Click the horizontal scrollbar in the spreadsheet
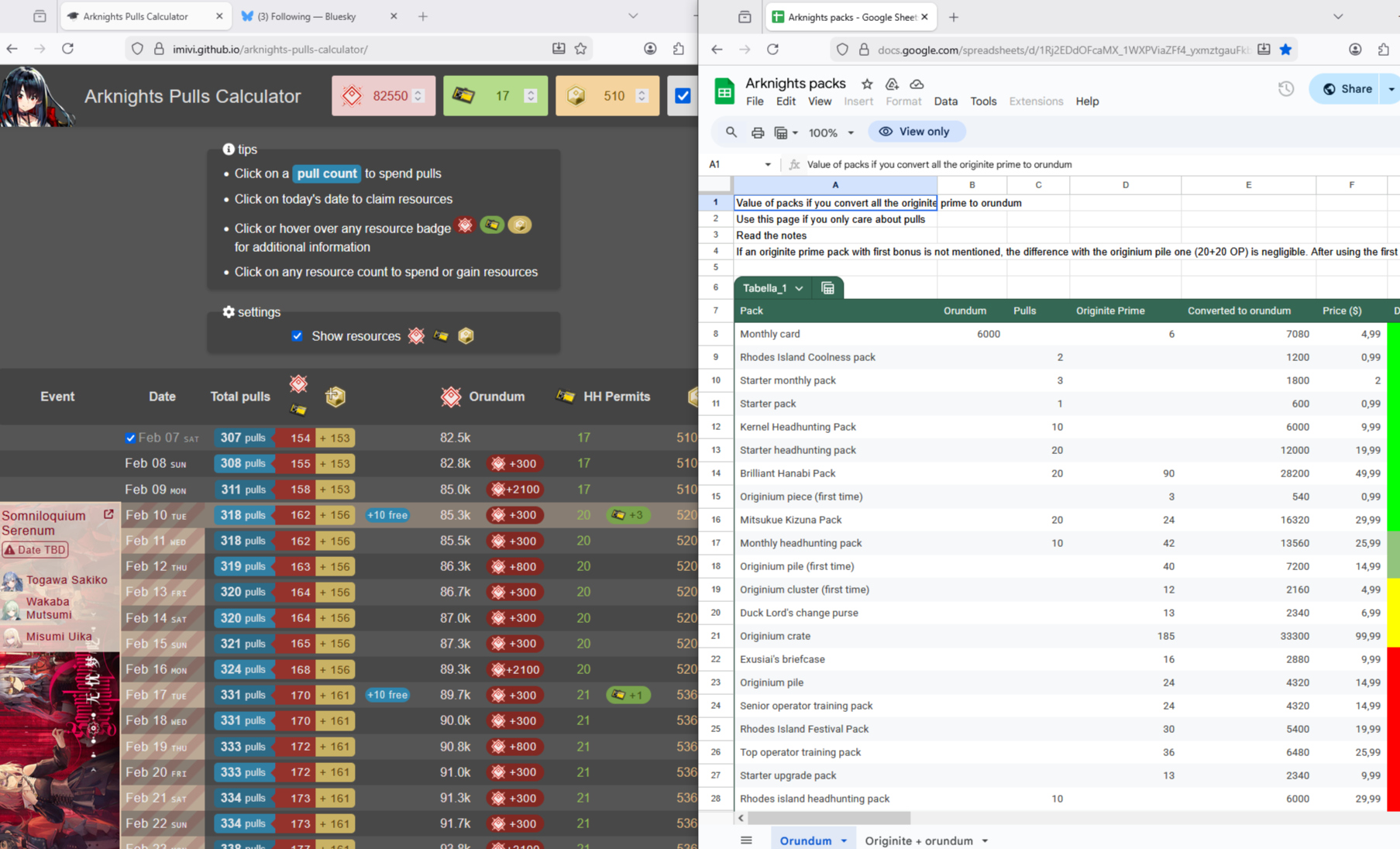1400x849 pixels. [828, 818]
